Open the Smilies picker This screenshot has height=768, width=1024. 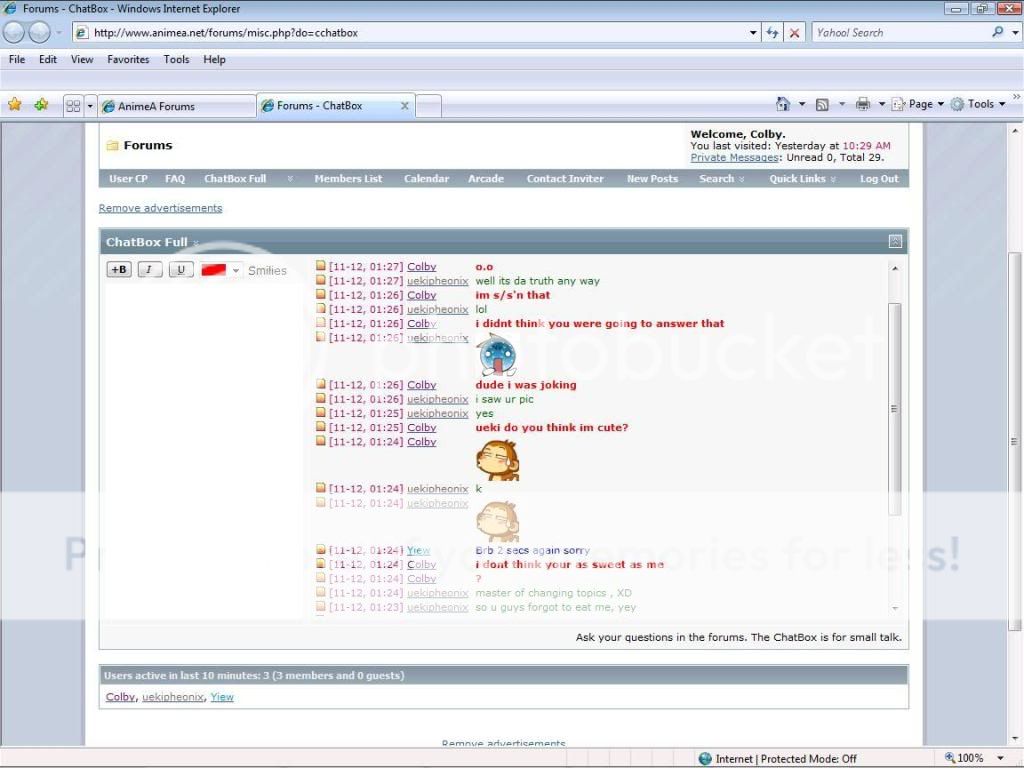pyautogui.click(x=267, y=271)
